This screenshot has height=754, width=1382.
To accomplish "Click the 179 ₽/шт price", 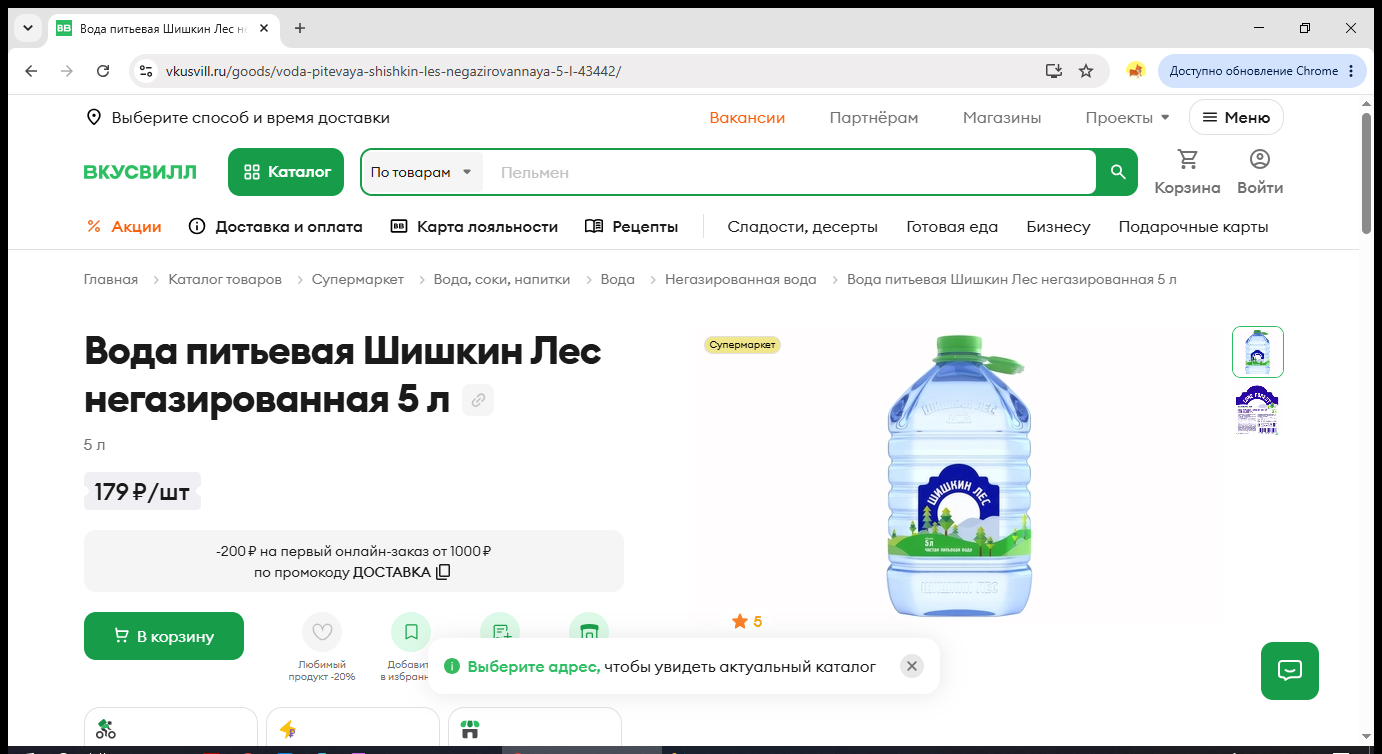I will click(x=142, y=491).
